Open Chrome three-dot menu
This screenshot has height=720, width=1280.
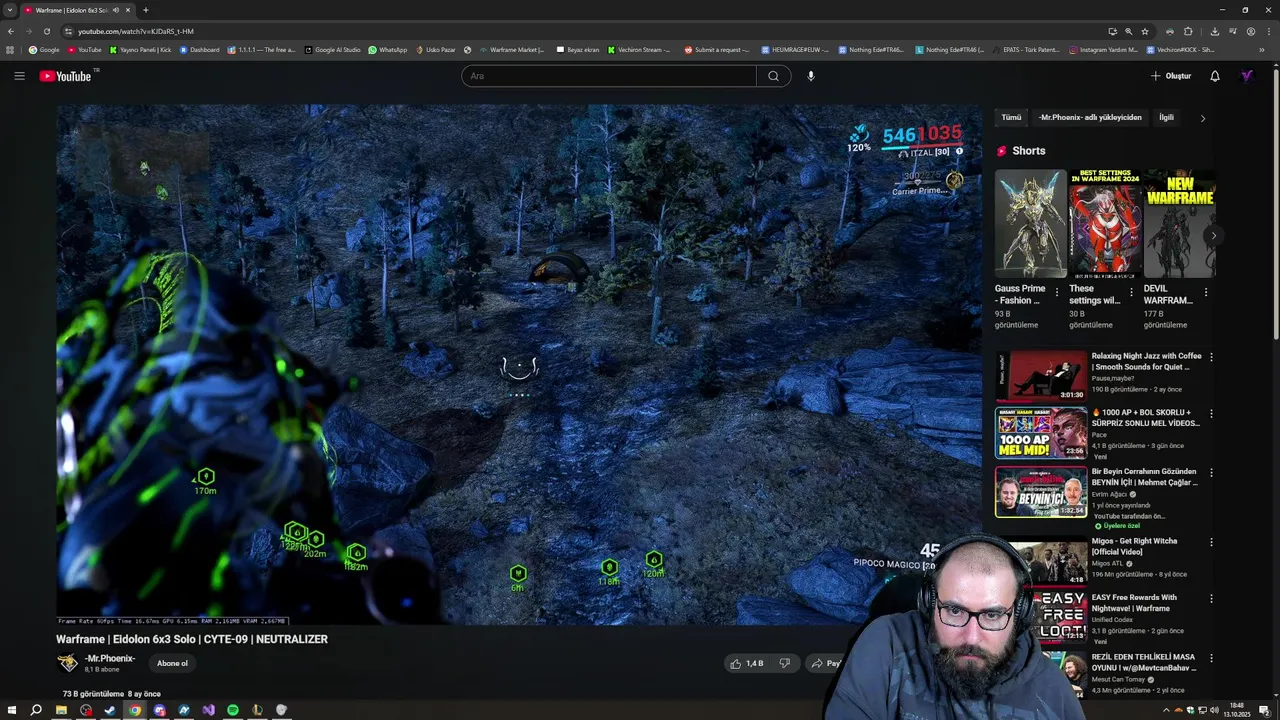[x=1268, y=31]
